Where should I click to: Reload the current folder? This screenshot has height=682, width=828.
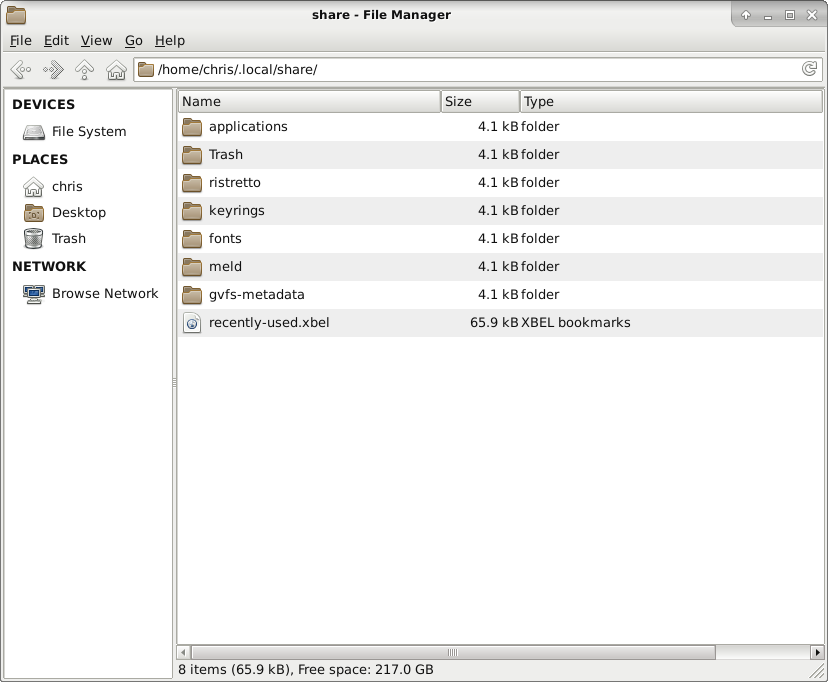click(x=809, y=69)
